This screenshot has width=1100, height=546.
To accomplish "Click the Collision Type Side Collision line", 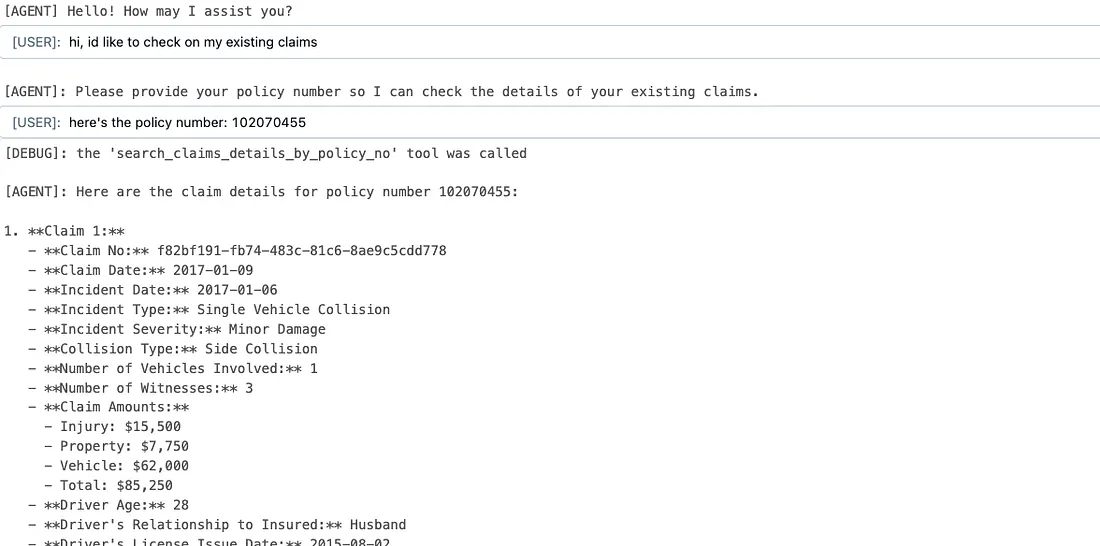I will pyautogui.click(x=173, y=349).
